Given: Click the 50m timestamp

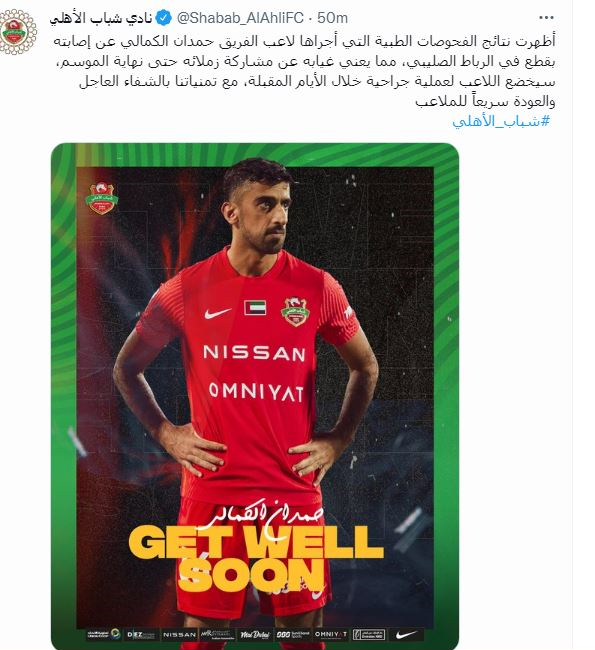Looking at the screenshot, I should (332, 18).
